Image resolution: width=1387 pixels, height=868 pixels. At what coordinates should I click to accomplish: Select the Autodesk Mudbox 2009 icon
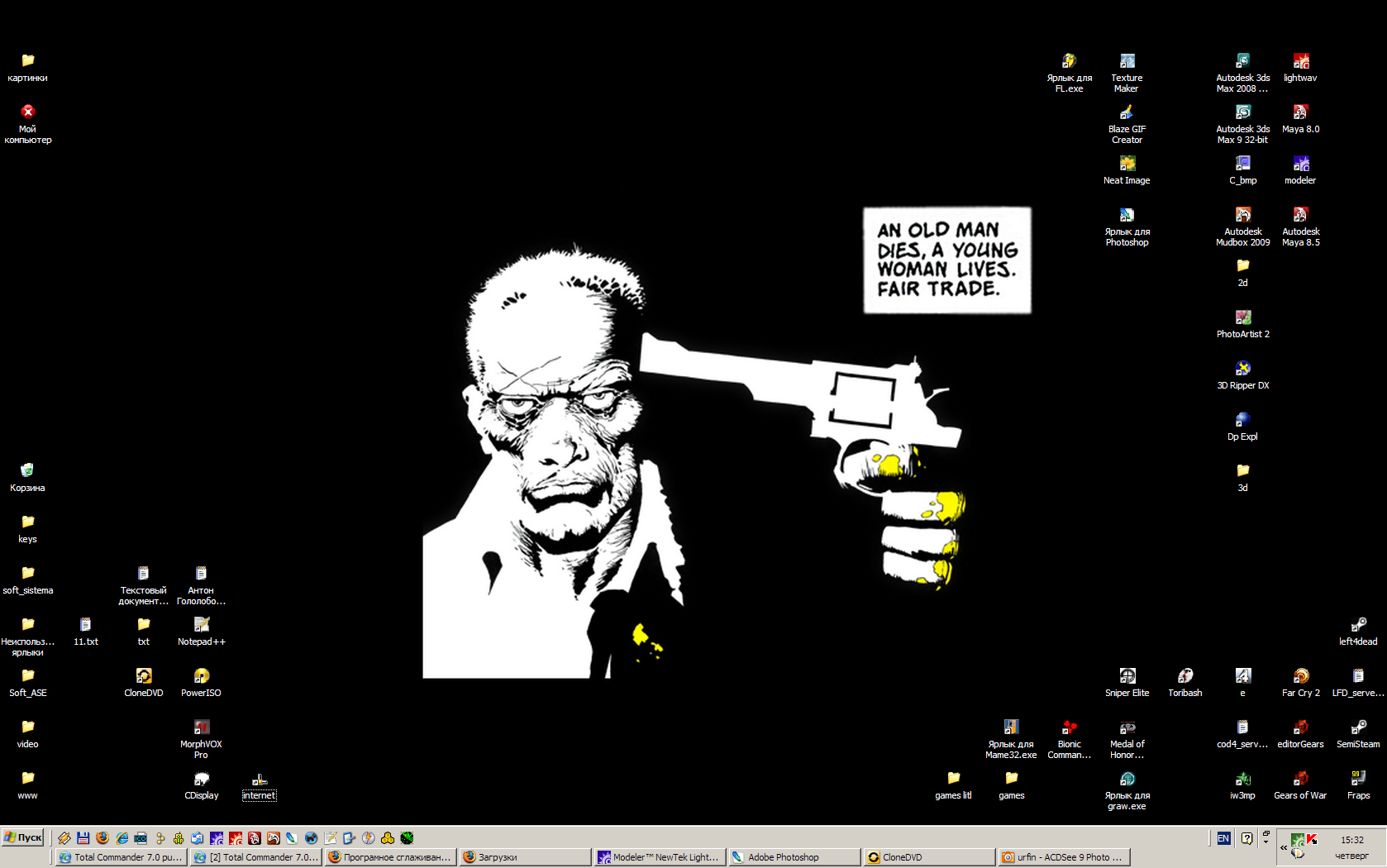(x=1242, y=227)
